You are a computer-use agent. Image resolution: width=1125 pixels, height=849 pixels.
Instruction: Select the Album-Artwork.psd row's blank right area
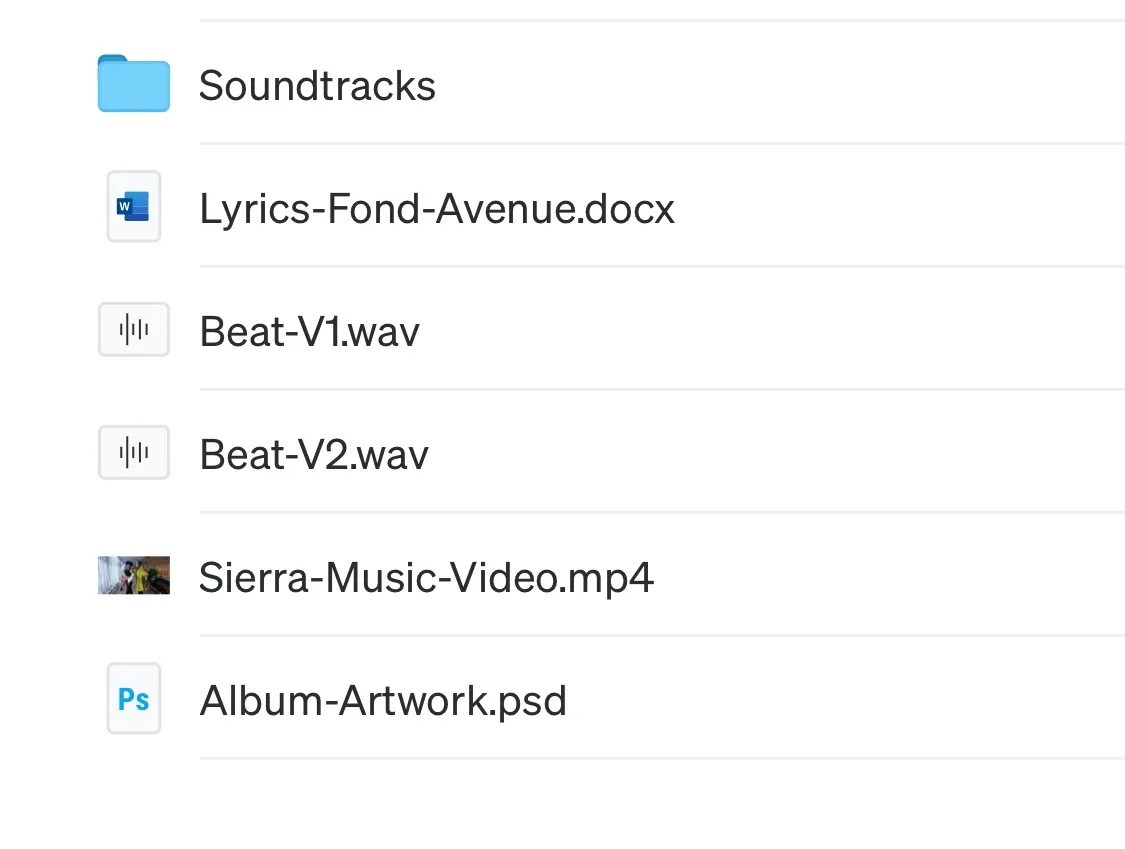pyautogui.click(x=846, y=698)
